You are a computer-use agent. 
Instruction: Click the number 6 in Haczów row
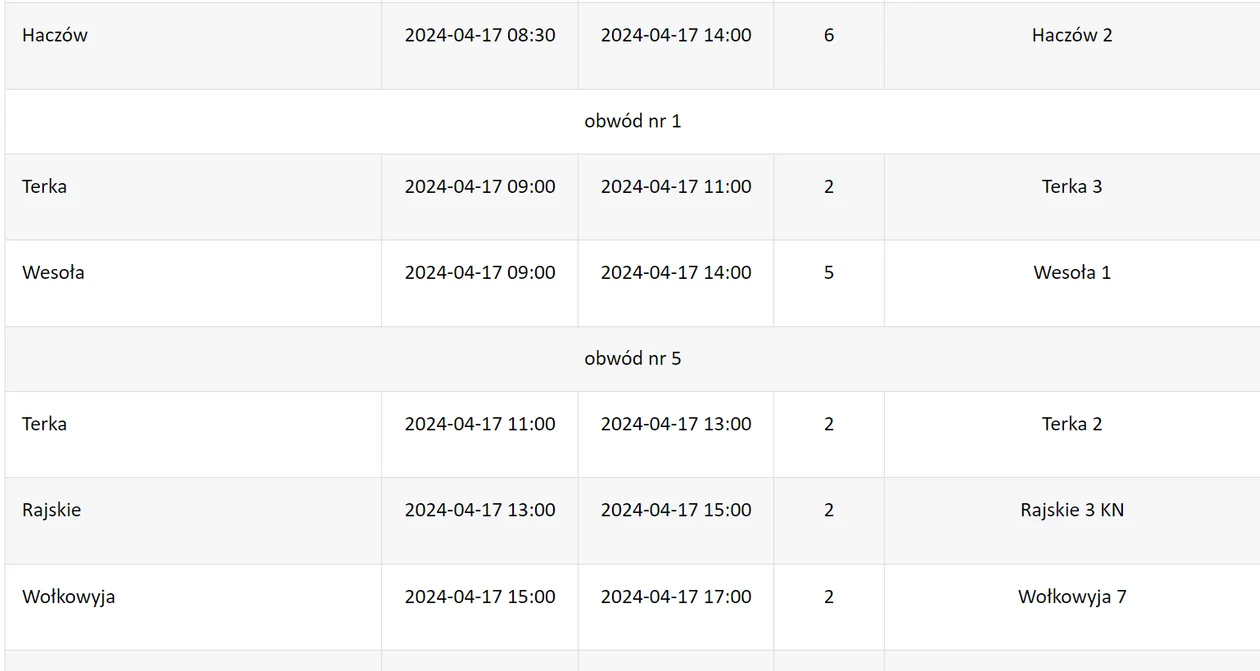[x=829, y=35]
